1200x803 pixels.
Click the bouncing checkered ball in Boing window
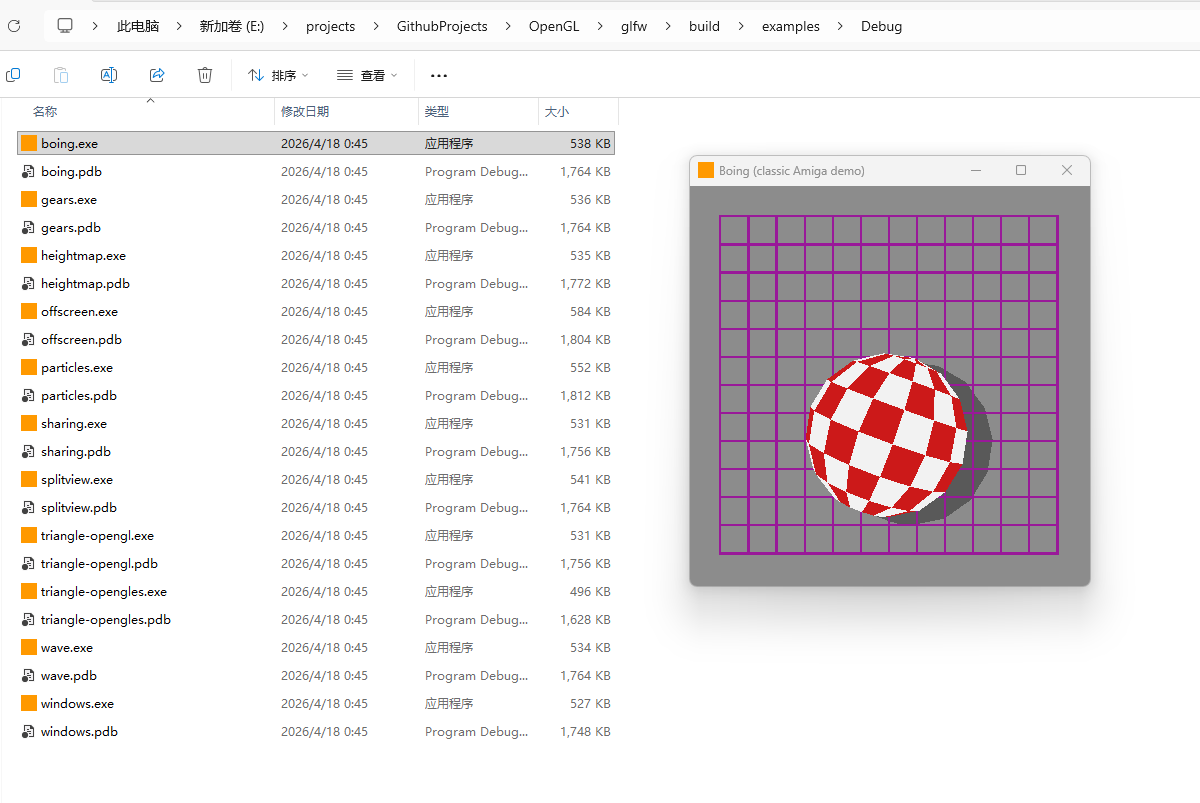tap(887, 434)
